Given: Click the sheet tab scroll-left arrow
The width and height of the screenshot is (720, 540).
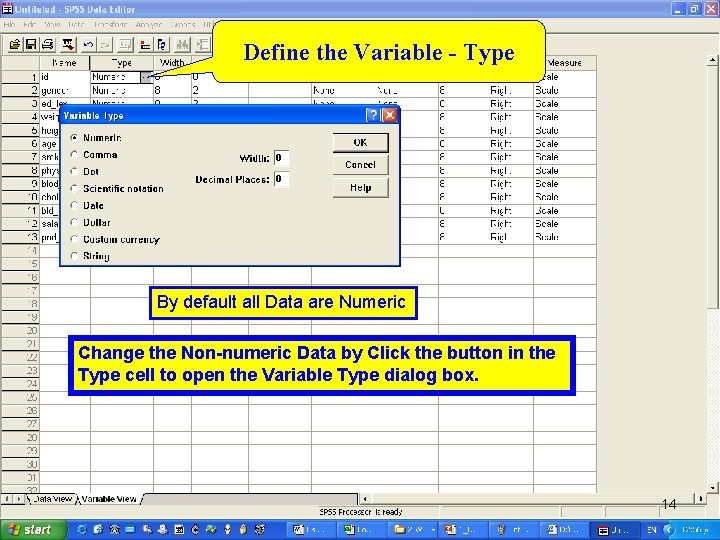Looking at the screenshot, I should (x=7, y=499).
